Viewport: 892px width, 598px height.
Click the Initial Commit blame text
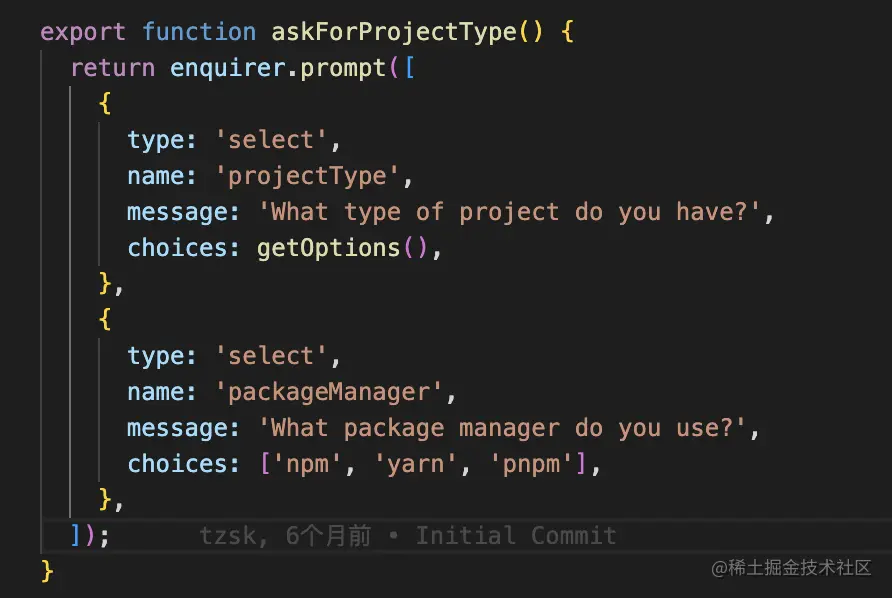tap(516, 536)
